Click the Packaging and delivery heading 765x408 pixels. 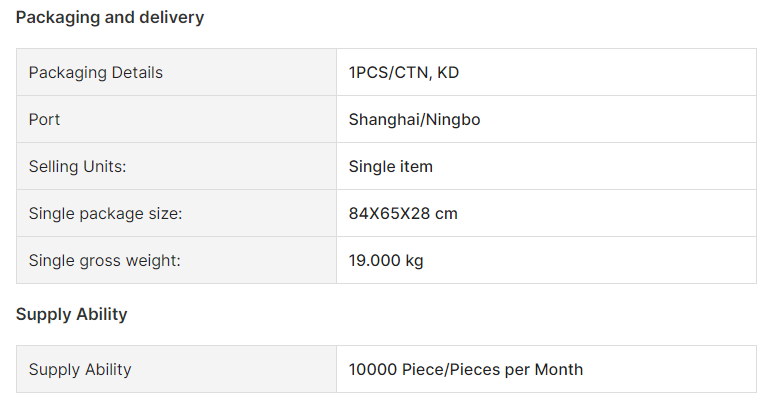click(110, 18)
